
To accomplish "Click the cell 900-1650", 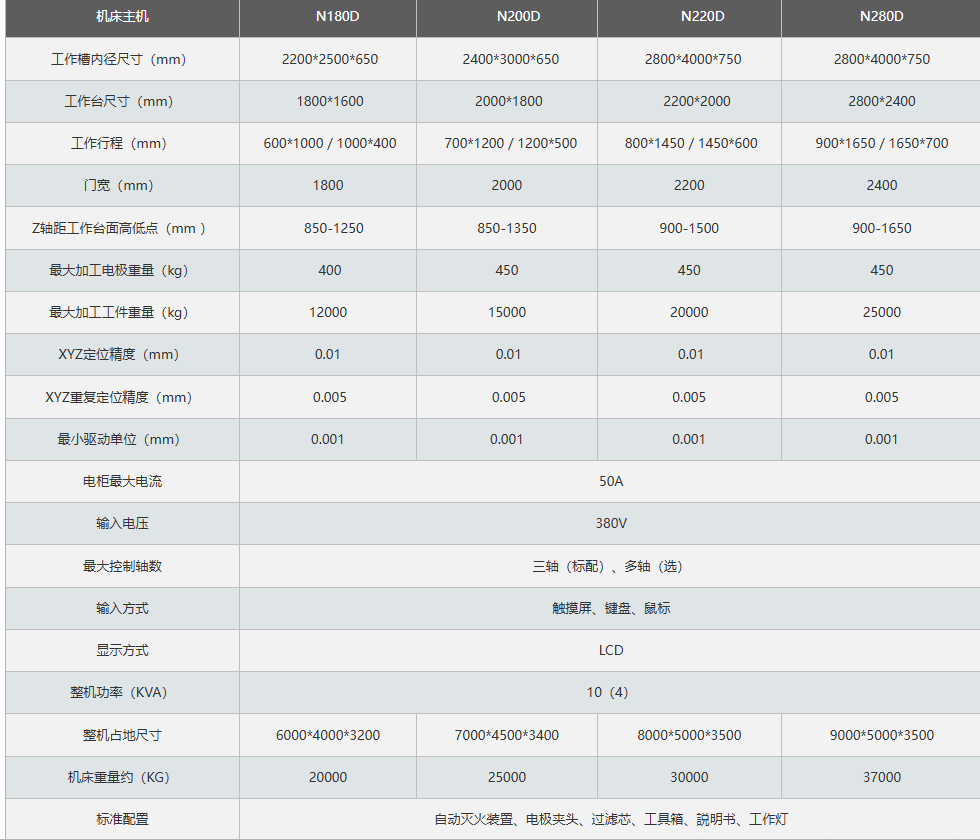I will 882,228.
